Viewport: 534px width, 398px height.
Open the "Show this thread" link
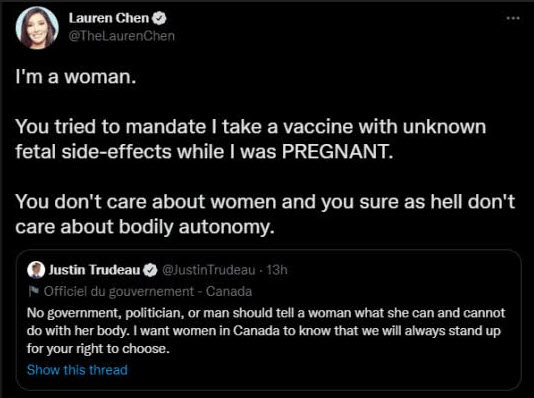click(x=77, y=370)
